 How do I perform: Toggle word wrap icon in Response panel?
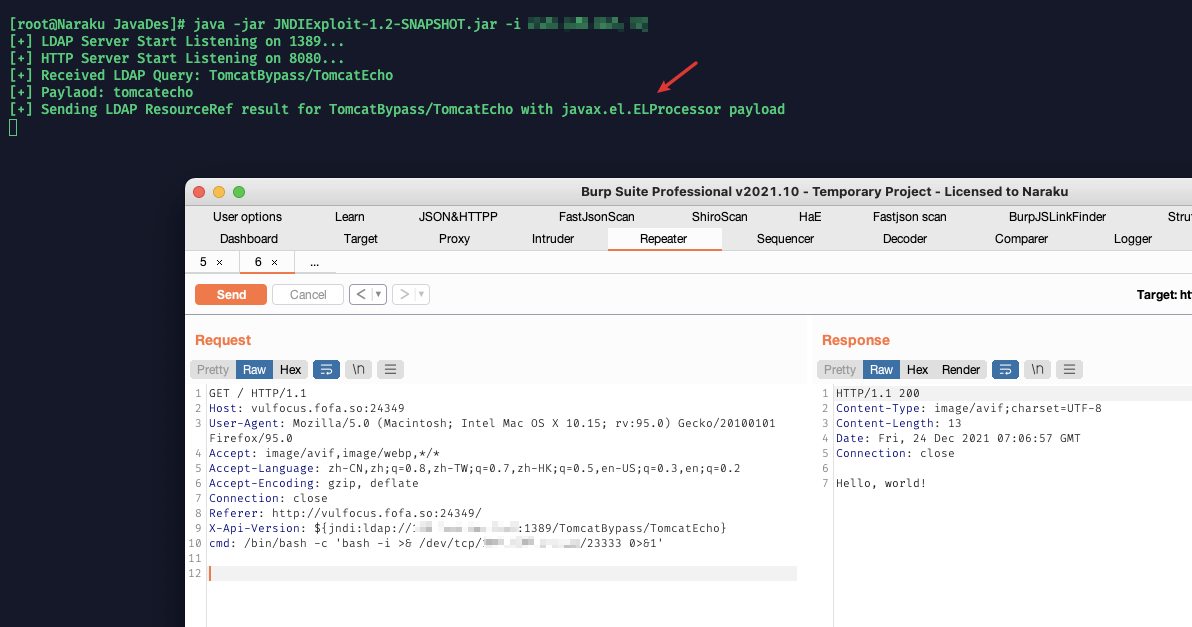tap(1005, 369)
